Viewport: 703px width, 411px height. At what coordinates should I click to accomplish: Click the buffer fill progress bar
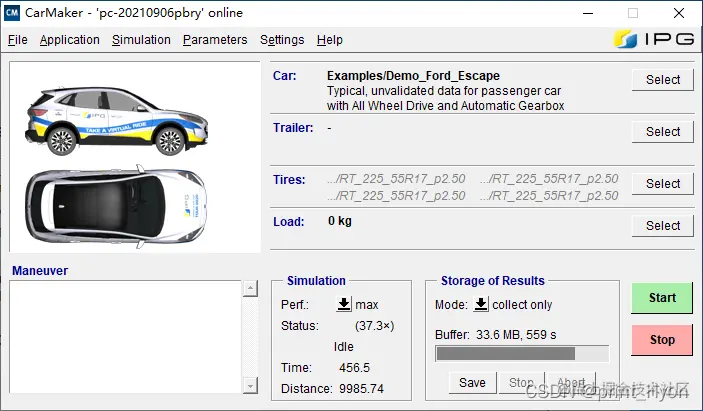[x=522, y=354]
